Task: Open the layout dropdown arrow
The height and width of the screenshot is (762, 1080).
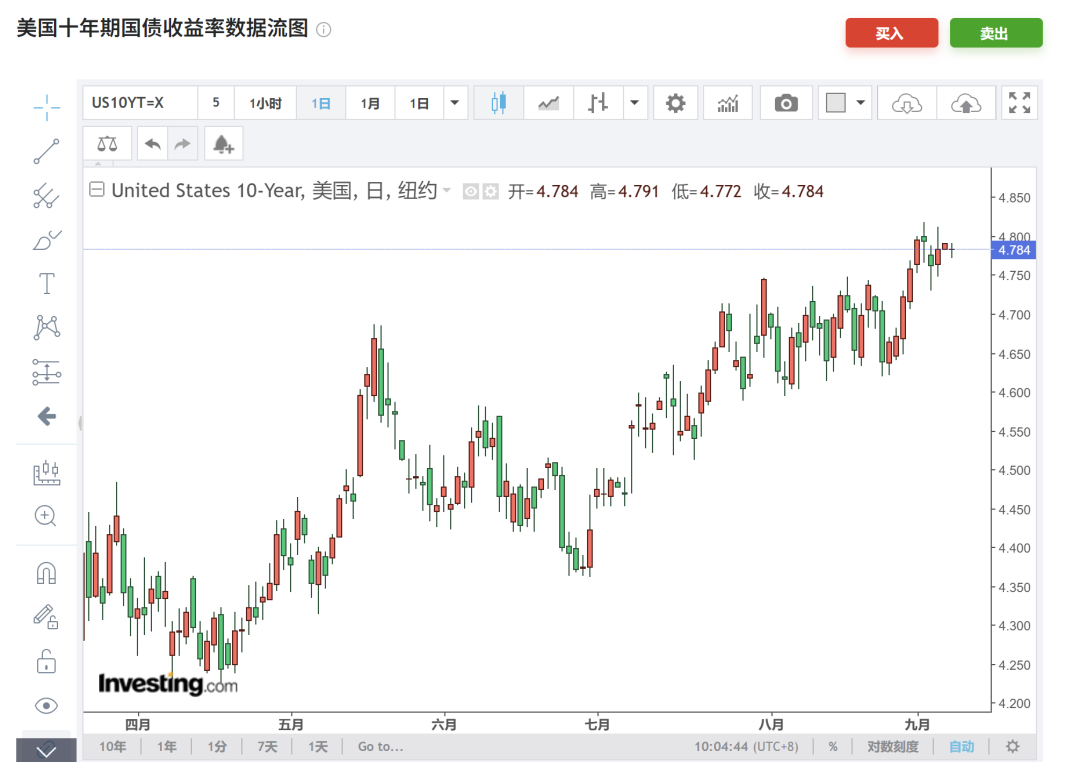Action: pos(860,103)
